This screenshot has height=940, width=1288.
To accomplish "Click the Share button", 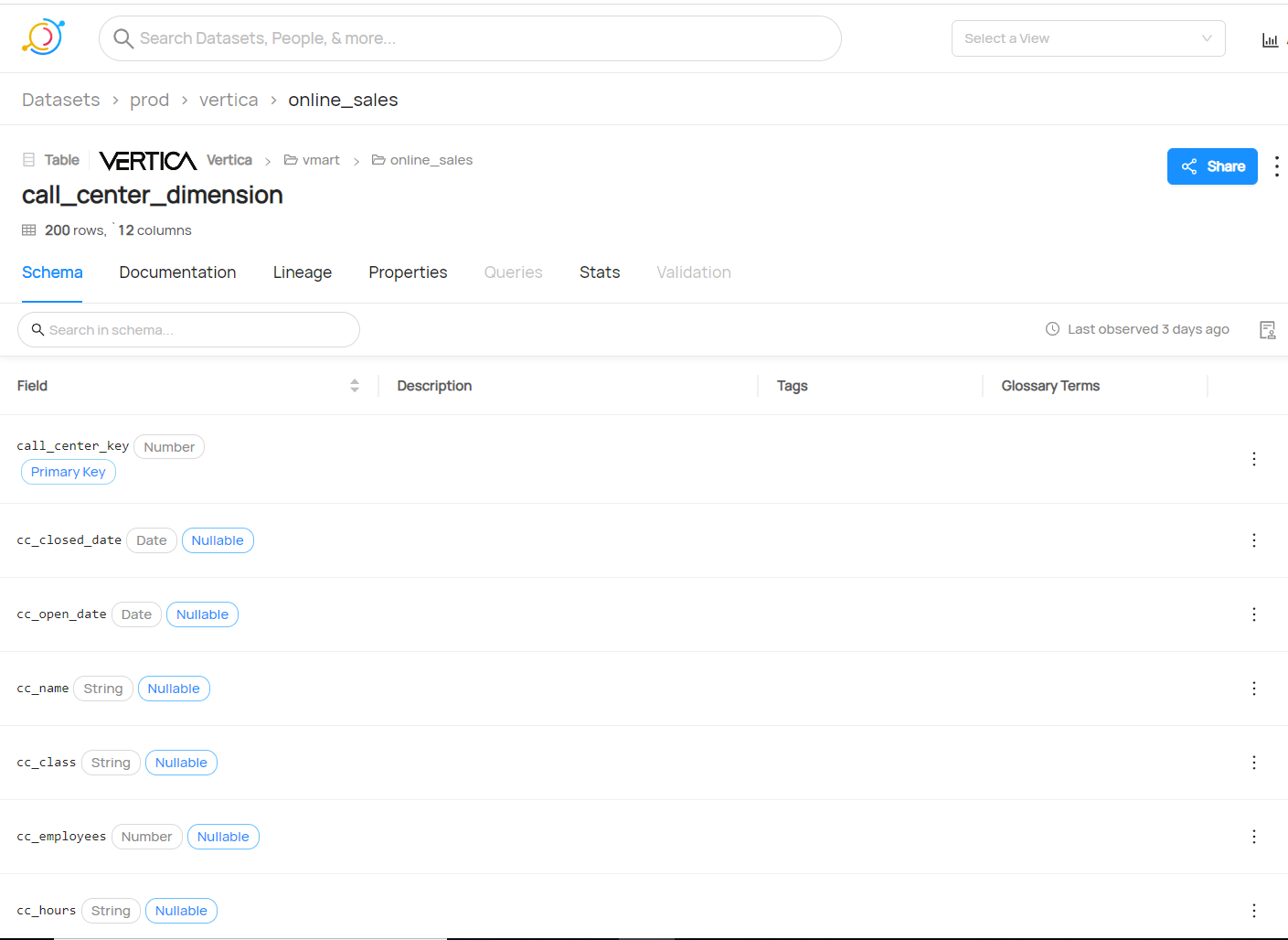I will click(x=1212, y=166).
